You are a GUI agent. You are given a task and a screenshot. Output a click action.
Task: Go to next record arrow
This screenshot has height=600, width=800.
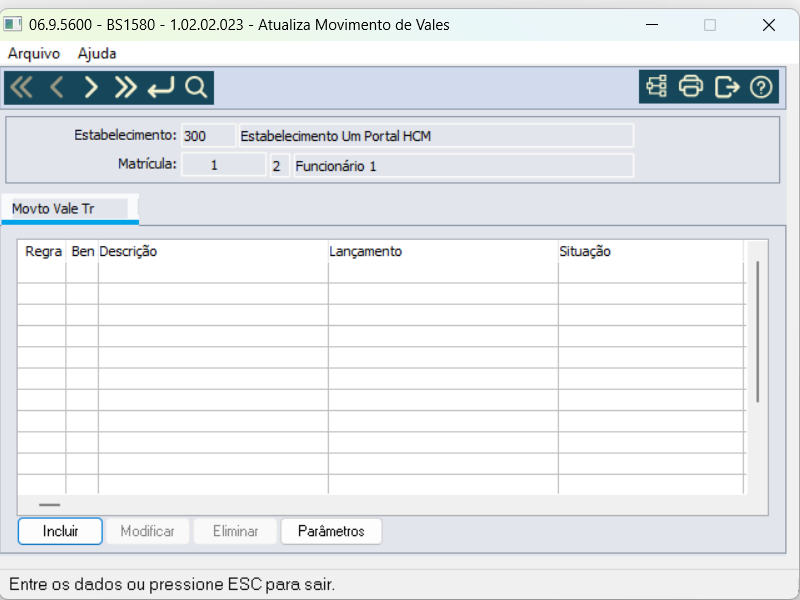click(x=91, y=88)
